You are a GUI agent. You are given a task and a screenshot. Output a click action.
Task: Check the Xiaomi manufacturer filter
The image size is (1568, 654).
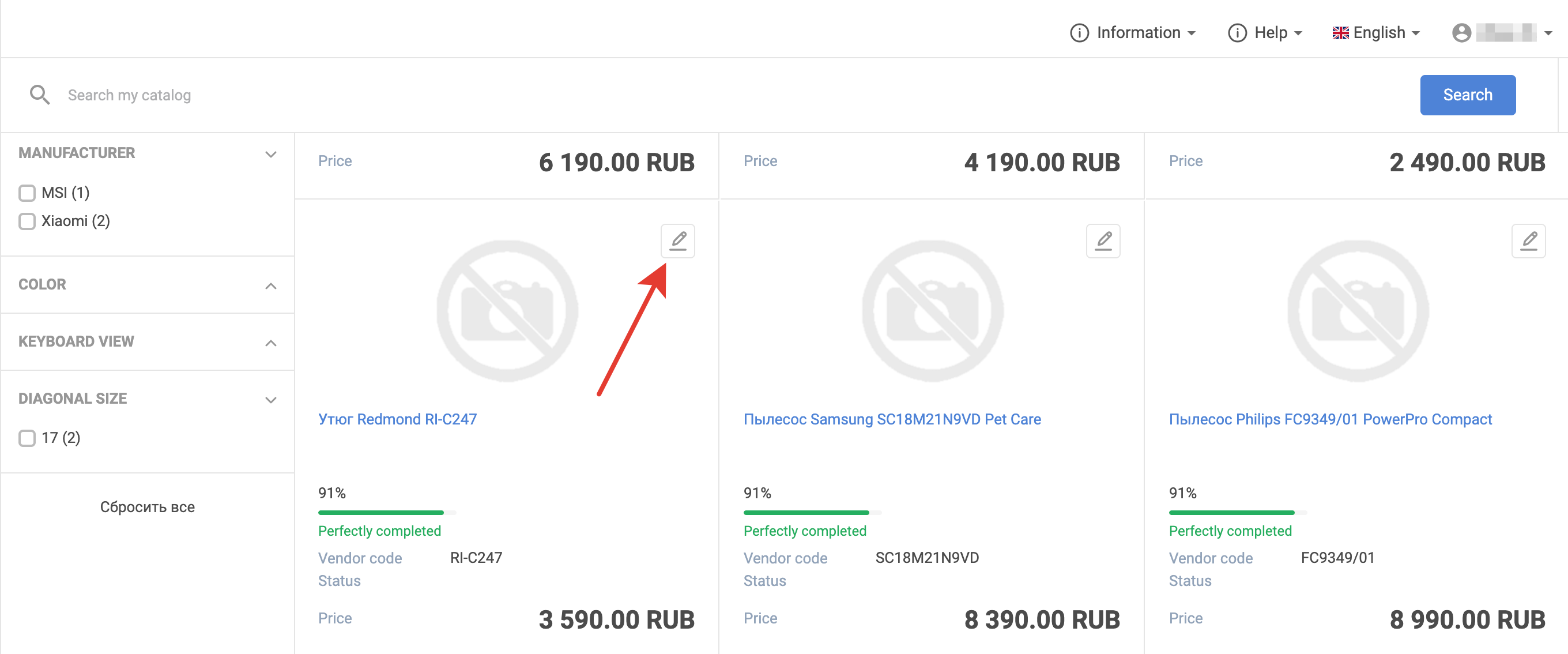27,221
